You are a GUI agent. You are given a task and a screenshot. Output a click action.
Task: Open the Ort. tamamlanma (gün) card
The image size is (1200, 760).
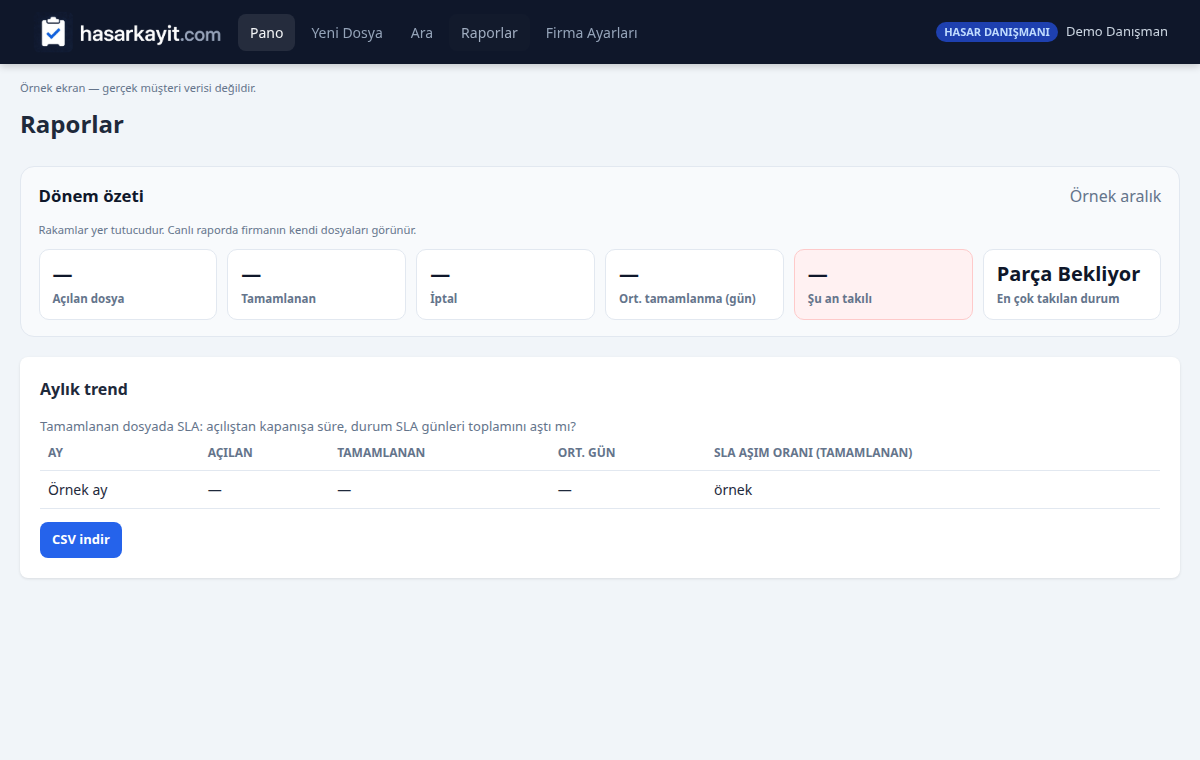[694, 284]
